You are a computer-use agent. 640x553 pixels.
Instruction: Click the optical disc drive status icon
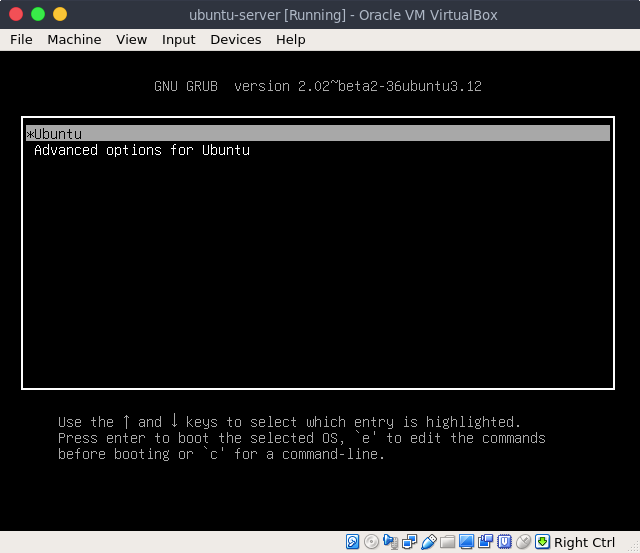371,542
